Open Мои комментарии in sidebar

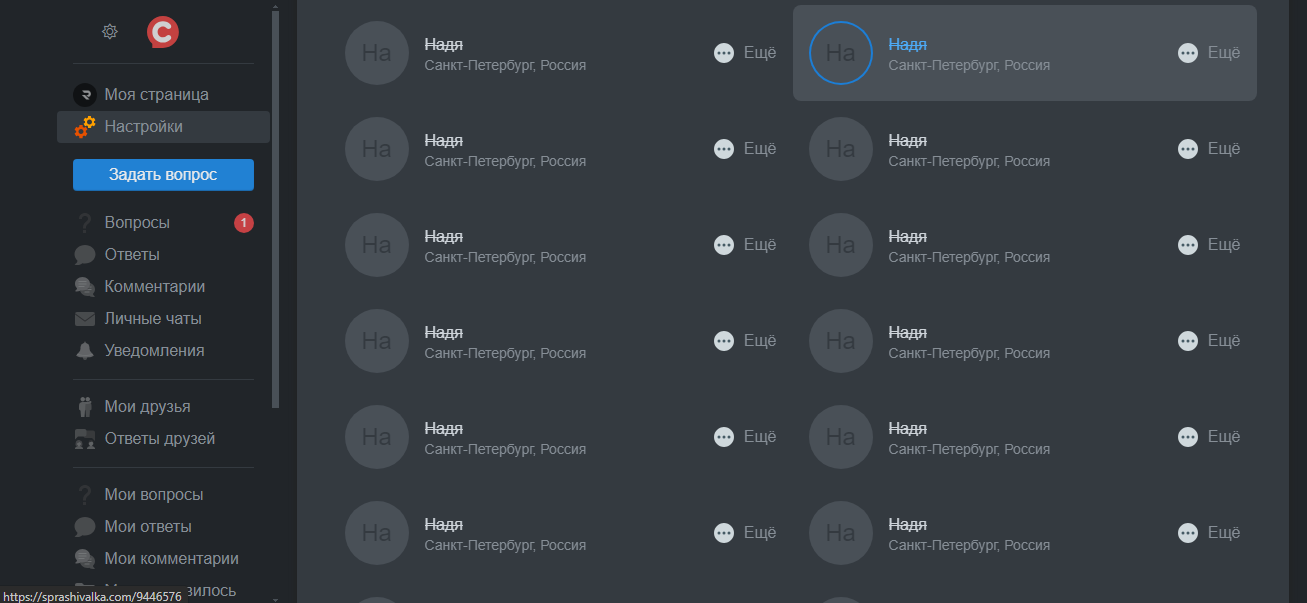172,558
